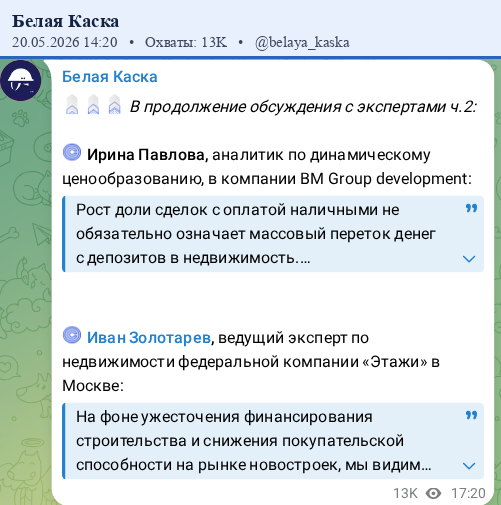
Task: Open the quote starting Рост доли сделок
Action: (x=273, y=234)
